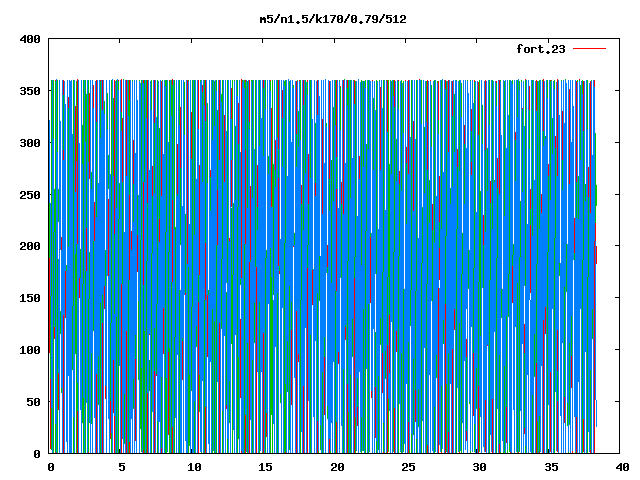Click the y-axis label 250

[30, 195]
